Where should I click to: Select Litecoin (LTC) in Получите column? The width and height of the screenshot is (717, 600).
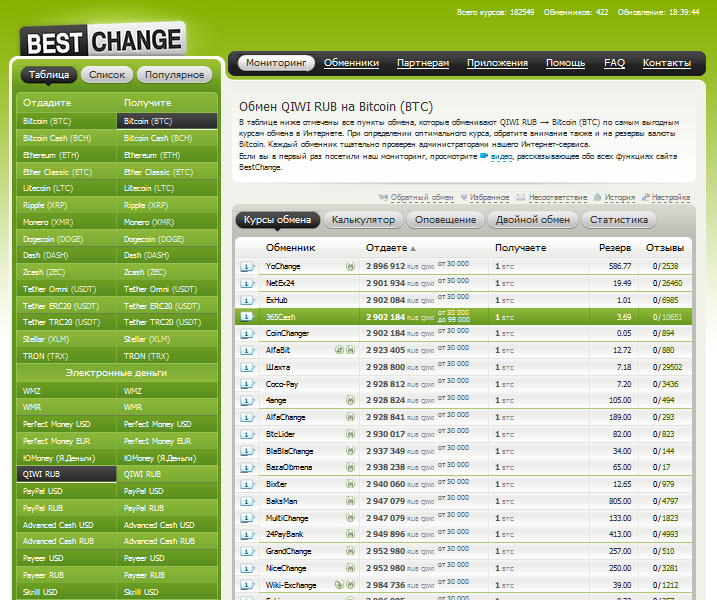(x=167, y=188)
